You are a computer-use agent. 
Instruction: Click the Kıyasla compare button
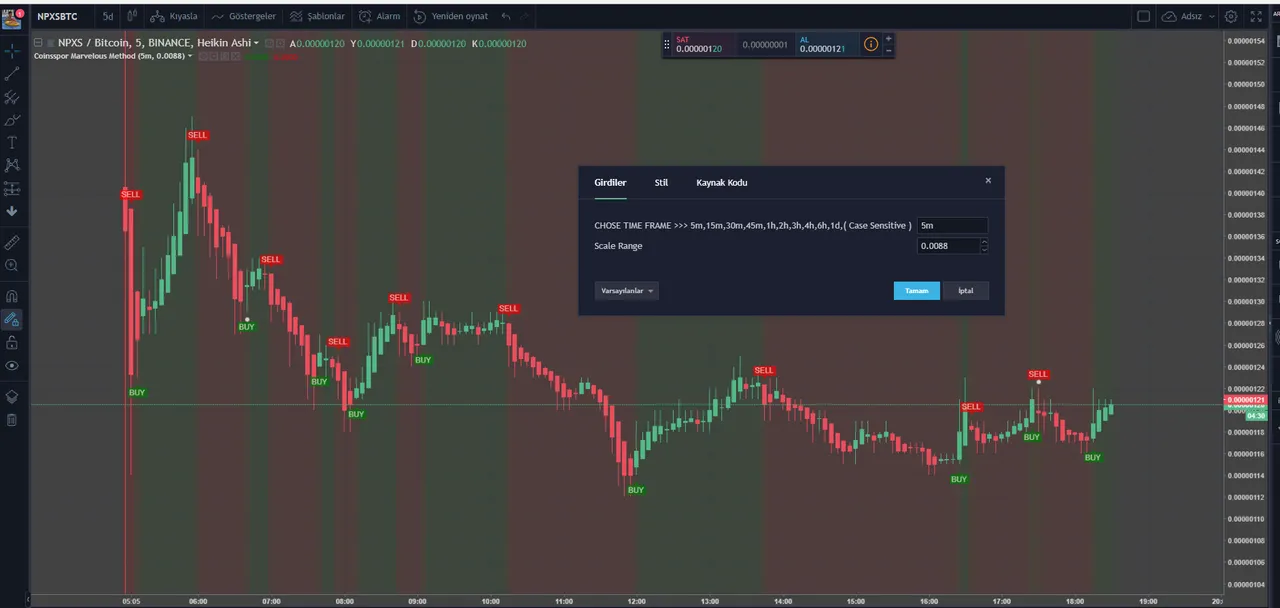(175, 17)
